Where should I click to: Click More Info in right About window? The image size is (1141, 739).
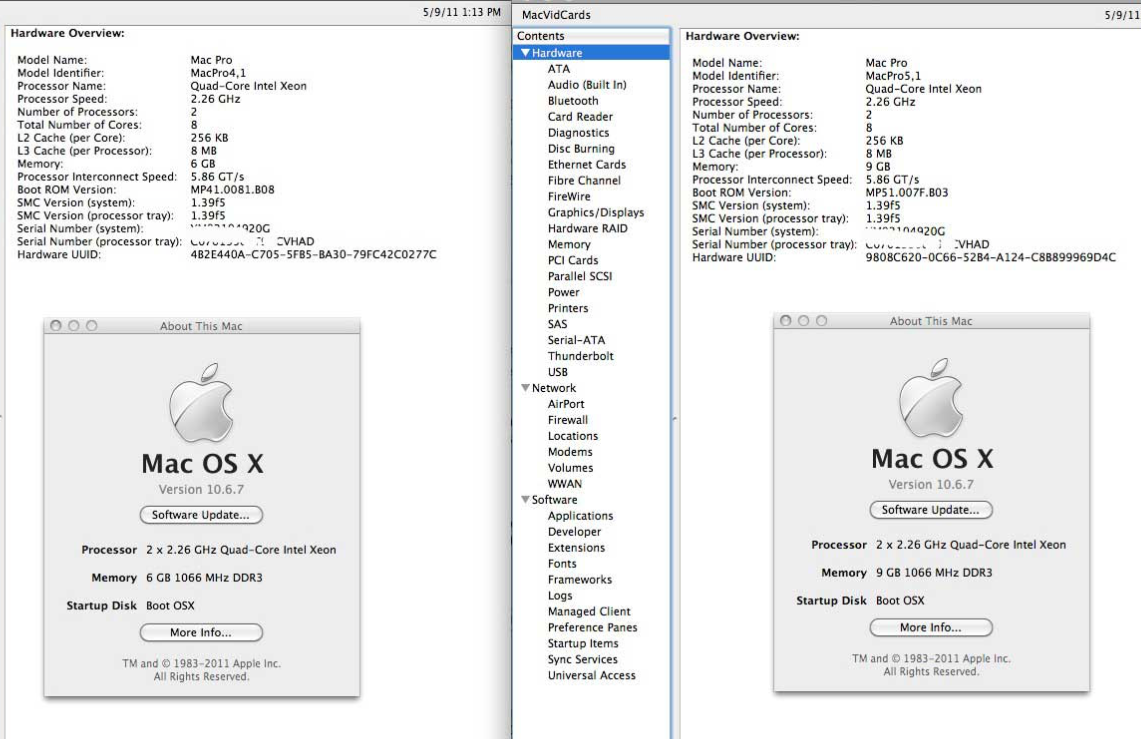[931, 628]
